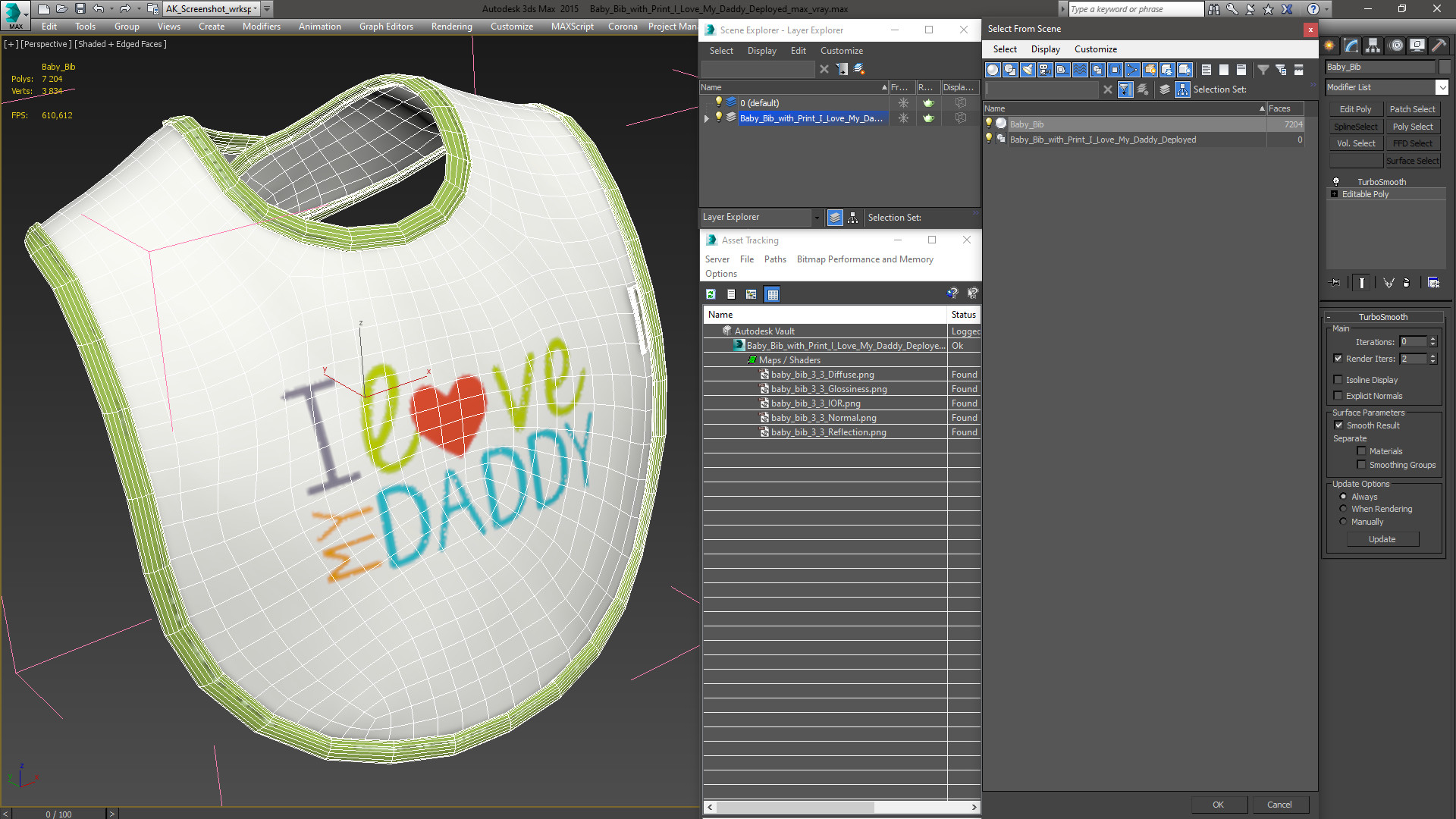Screen dimensions: 1456x819
Task: Open the Modifier List dropdown
Action: (x=1442, y=87)
